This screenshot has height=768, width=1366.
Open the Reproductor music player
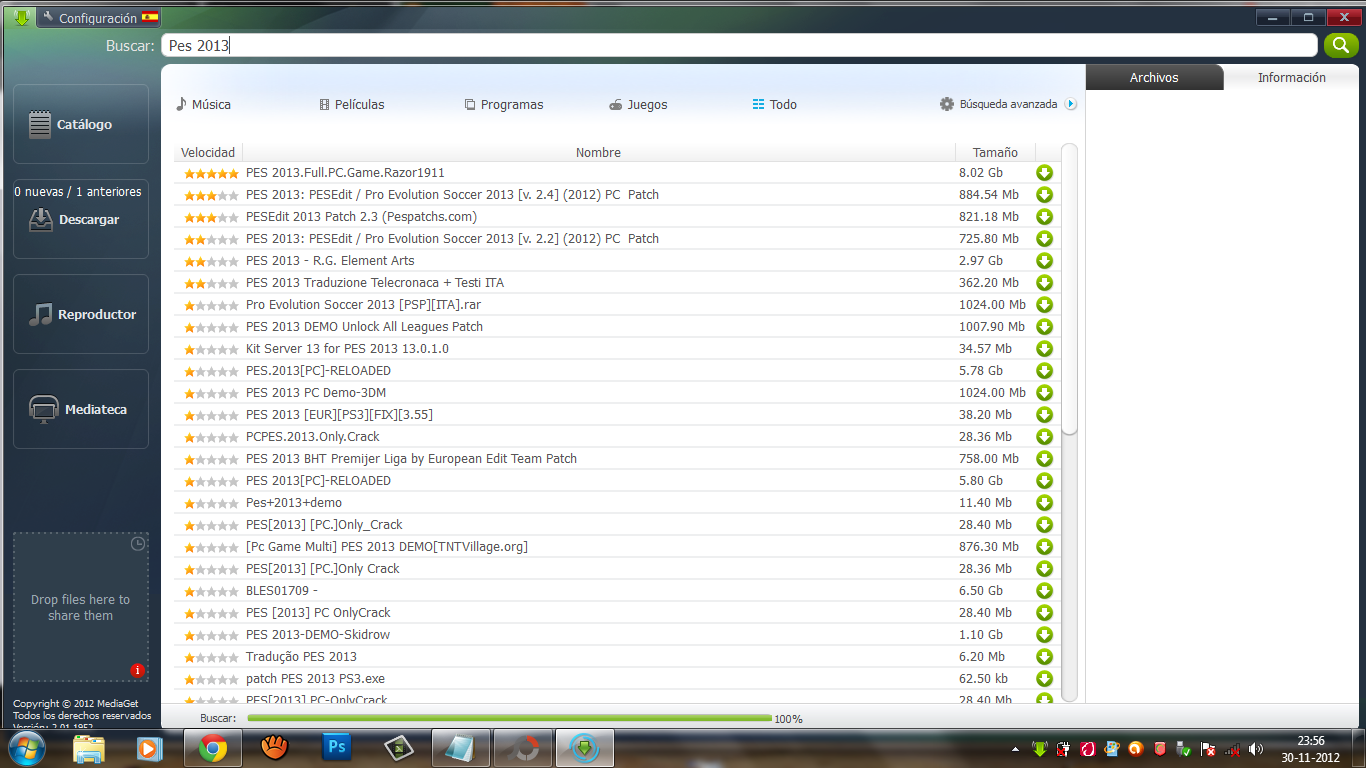(x=80, y=314)
